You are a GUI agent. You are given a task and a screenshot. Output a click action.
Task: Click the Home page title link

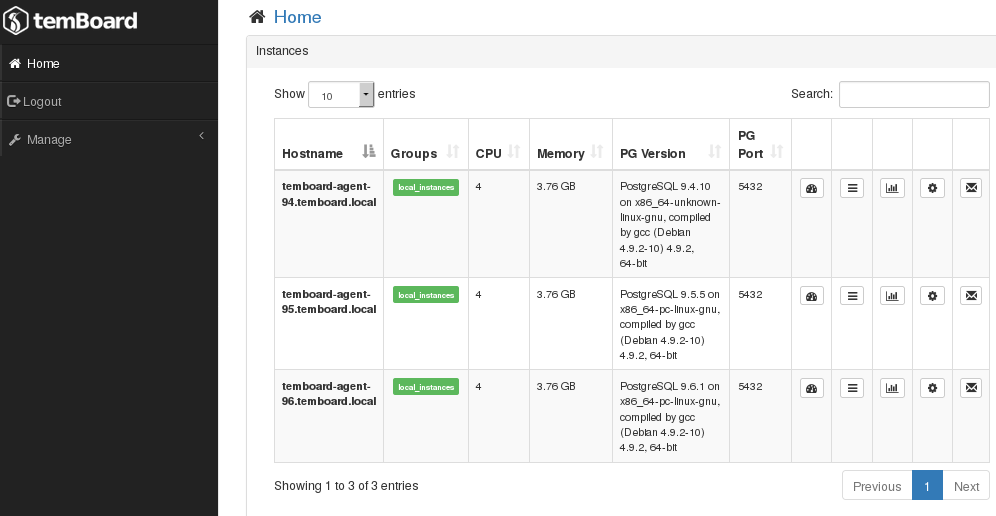297,17
